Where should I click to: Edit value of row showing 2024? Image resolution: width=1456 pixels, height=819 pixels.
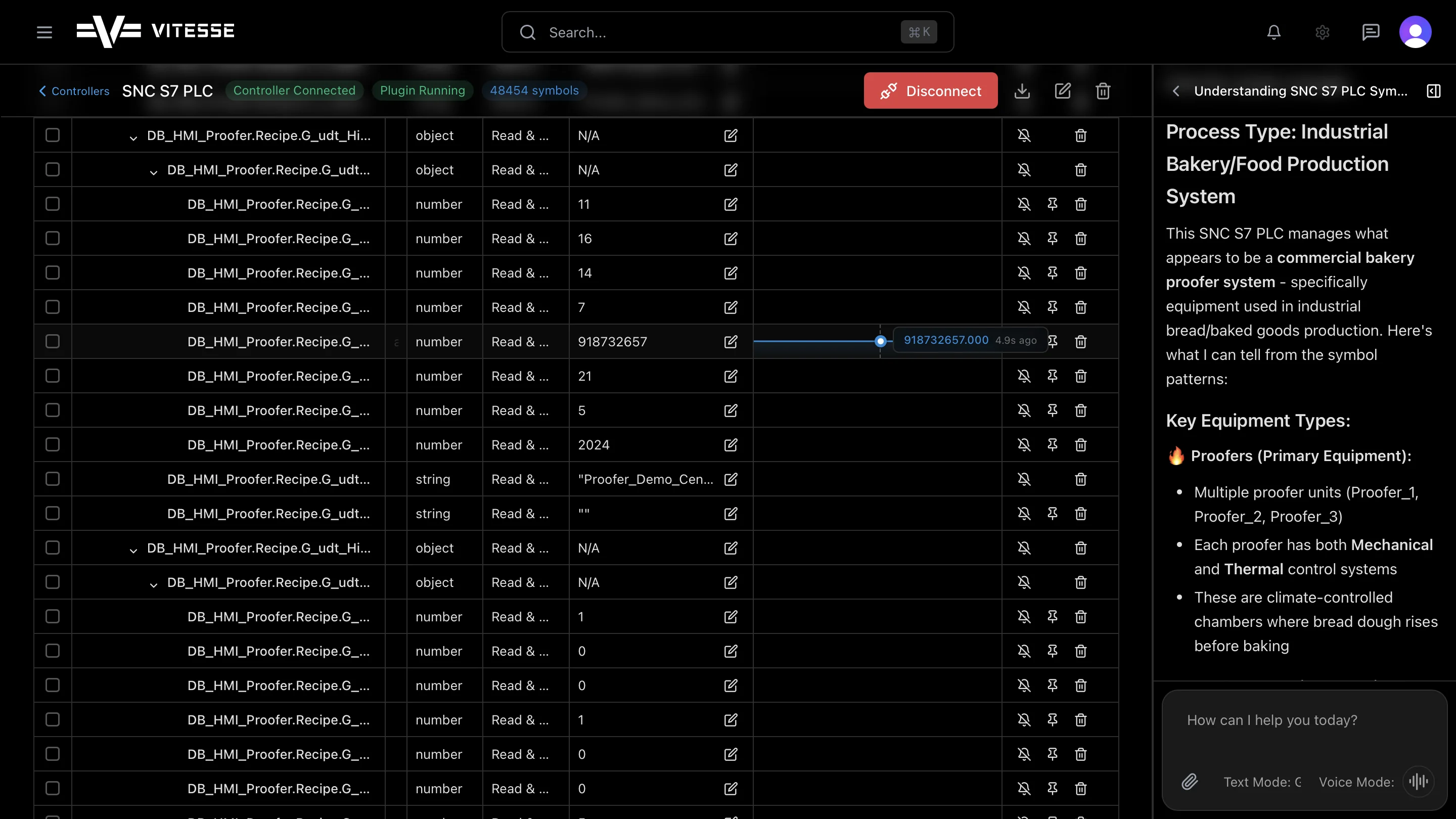[x=730, y=445]
